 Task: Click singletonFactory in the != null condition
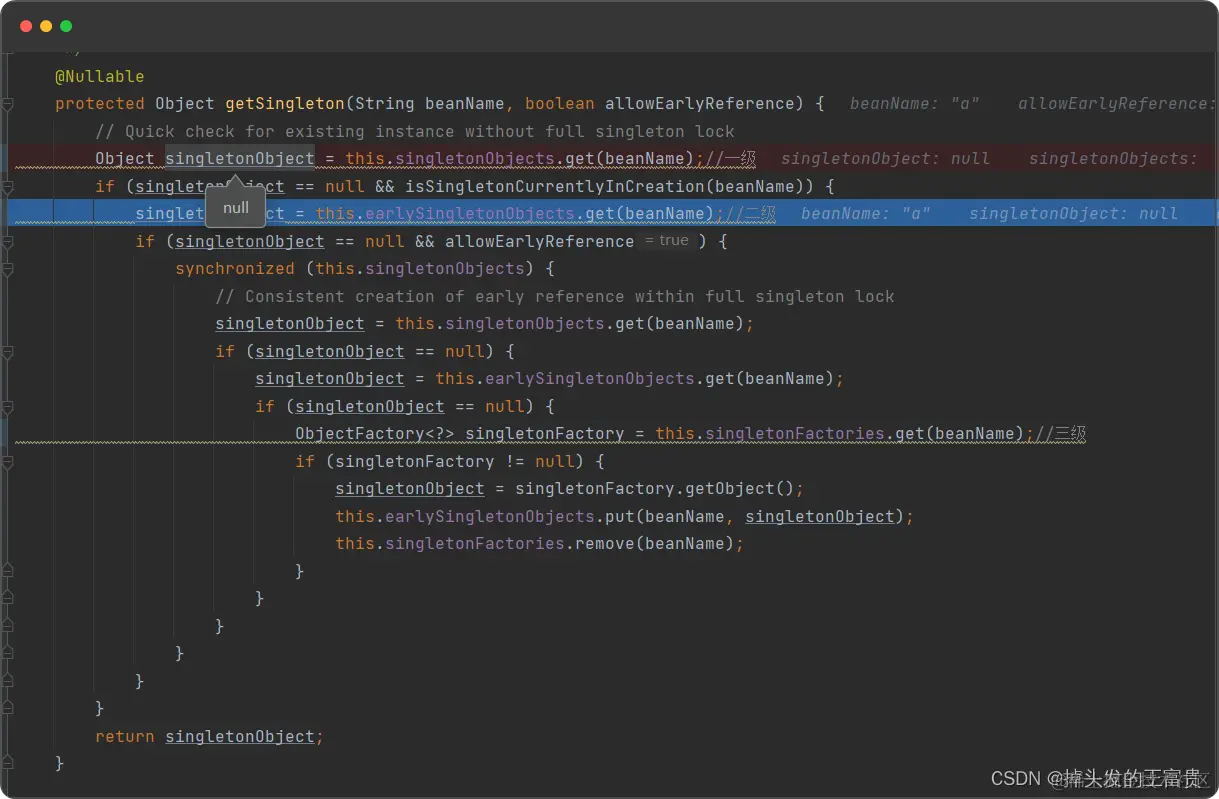click(415, 461)
